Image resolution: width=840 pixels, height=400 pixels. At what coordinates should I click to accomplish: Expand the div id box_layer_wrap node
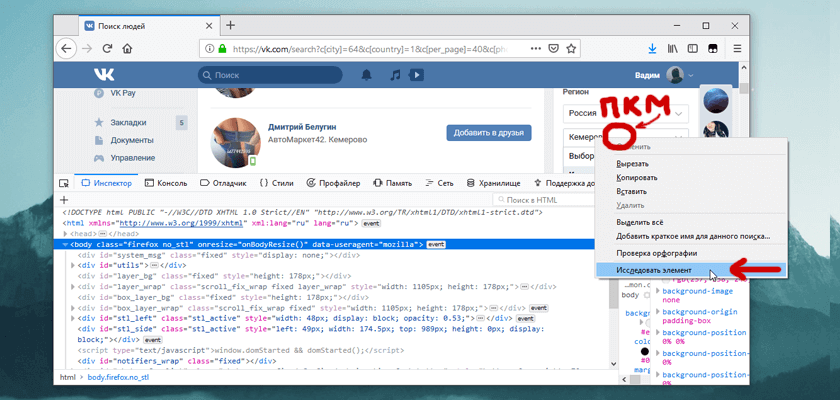(73, 308)
